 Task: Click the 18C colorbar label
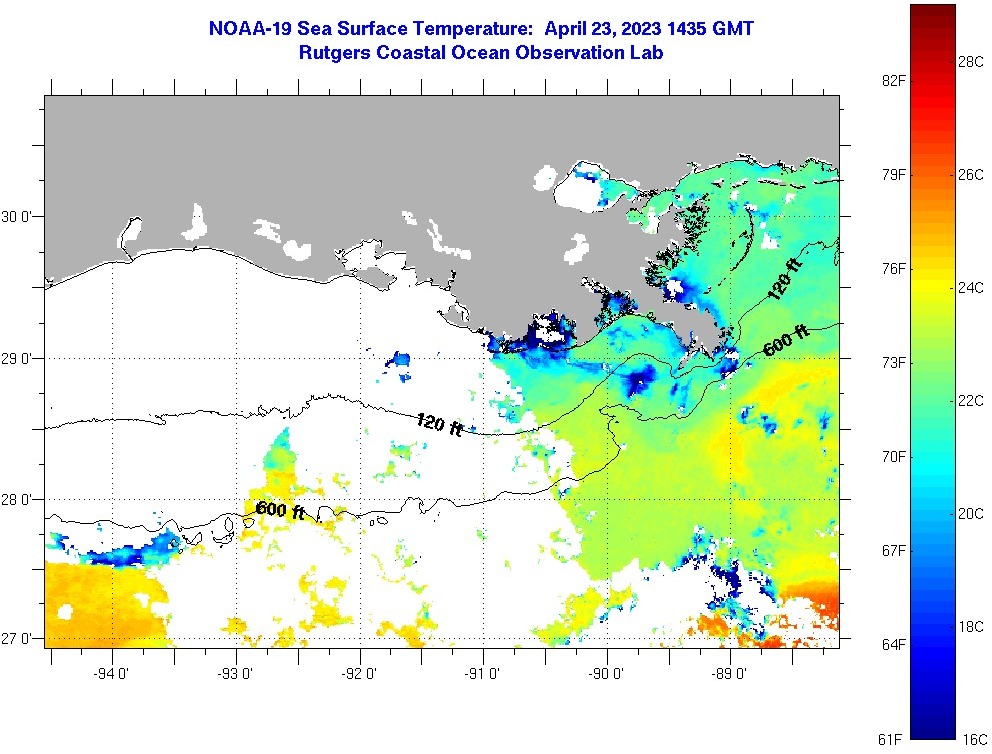click(971, 627)
